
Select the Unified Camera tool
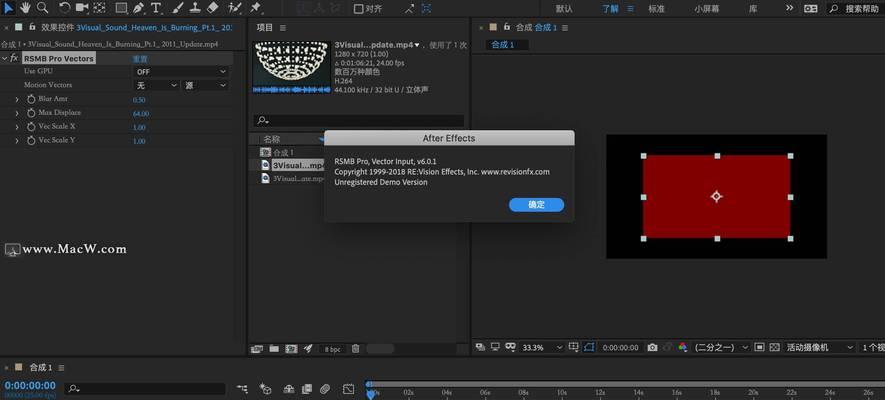82,8
